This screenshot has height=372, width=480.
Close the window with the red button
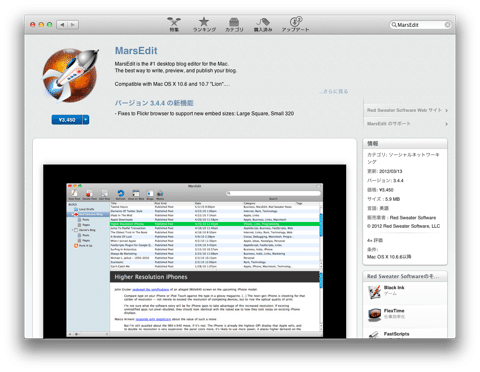click(33, 24)
